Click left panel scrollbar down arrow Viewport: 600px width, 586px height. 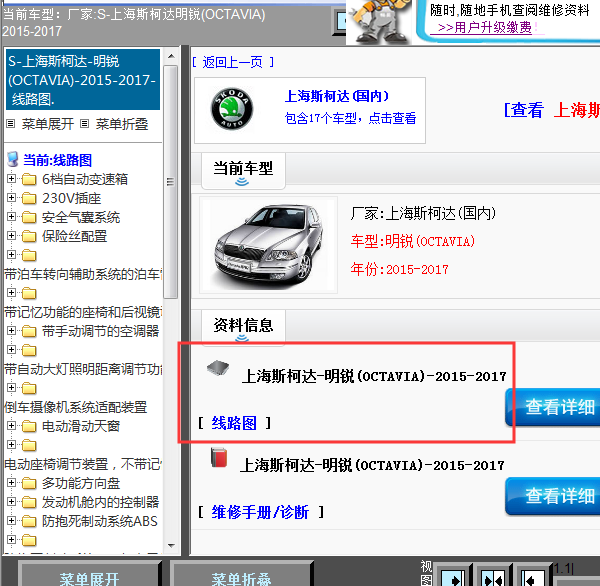(171, 545)
